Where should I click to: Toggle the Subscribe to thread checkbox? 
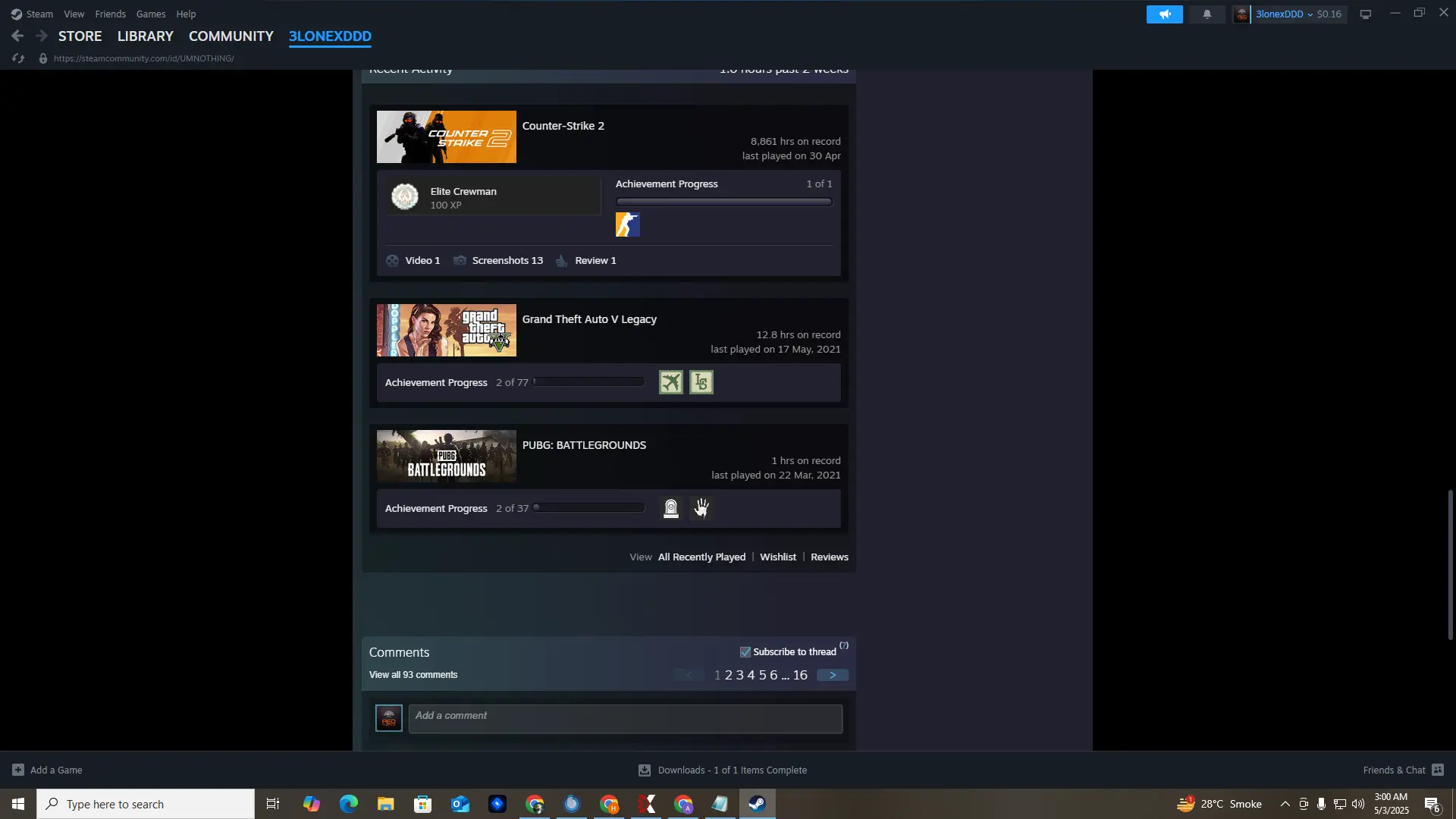pos(745,652)
